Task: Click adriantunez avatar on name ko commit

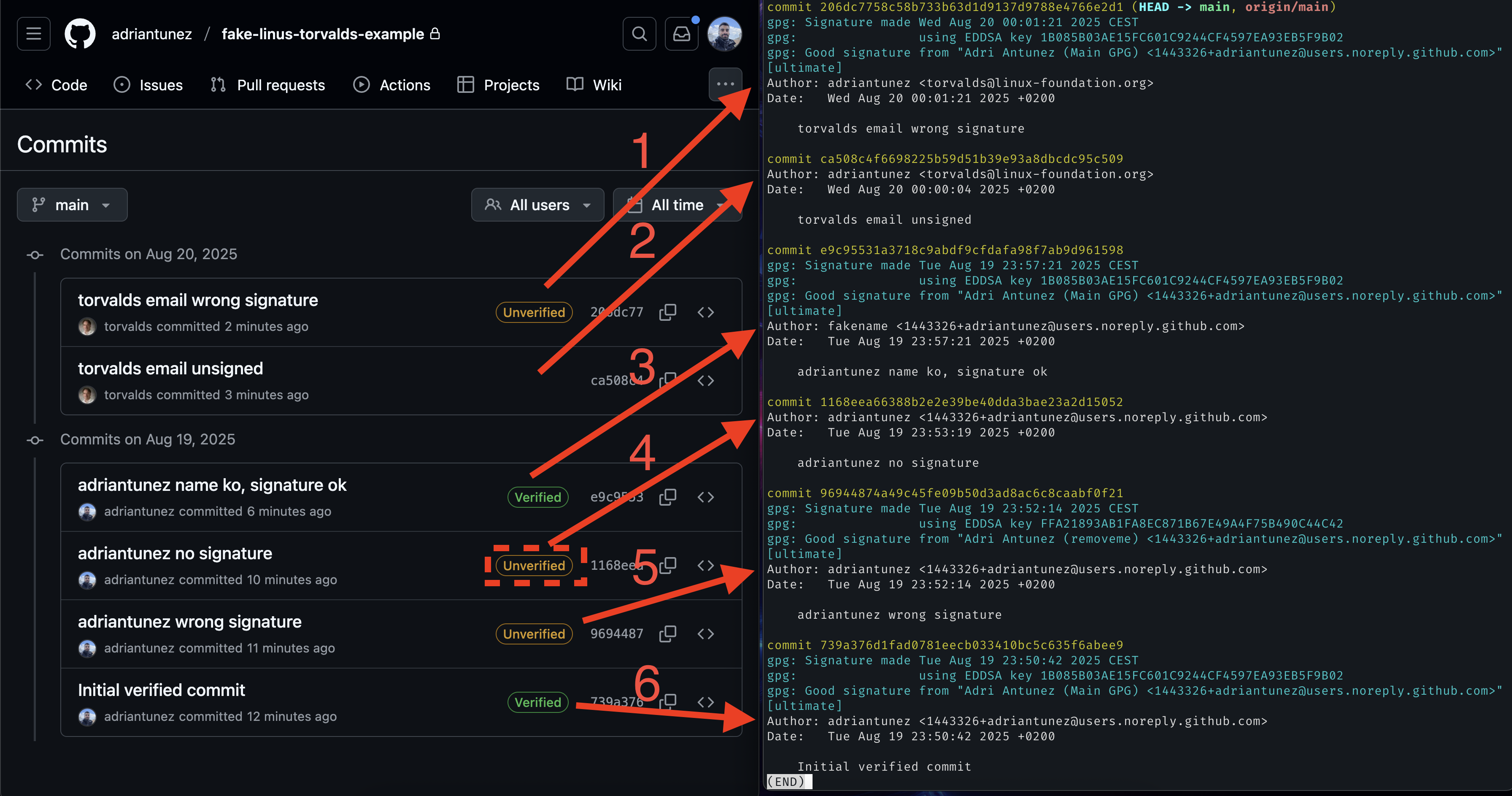Action: (x=87, y=512)
